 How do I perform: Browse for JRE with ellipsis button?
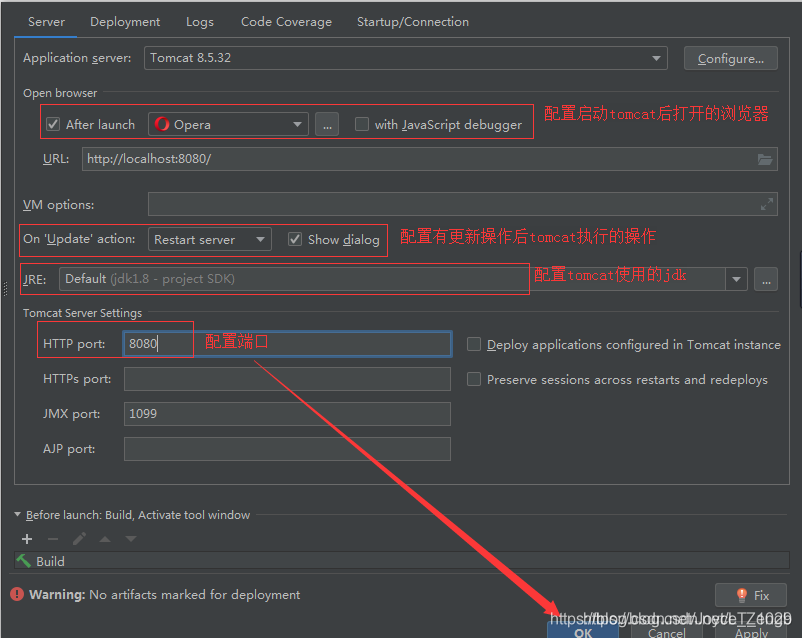pos(765,279)
